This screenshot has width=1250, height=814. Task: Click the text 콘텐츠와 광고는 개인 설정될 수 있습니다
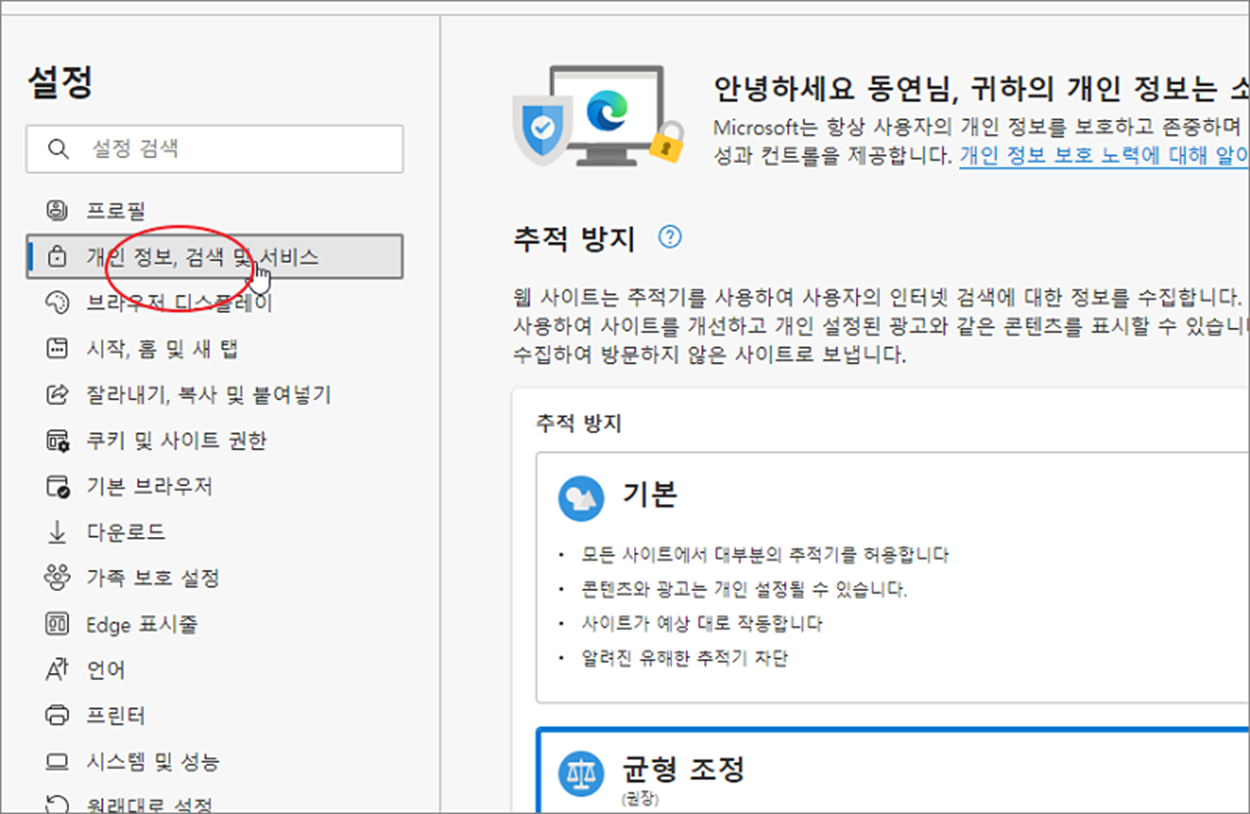pyautogui.click(x=744, y=589)
